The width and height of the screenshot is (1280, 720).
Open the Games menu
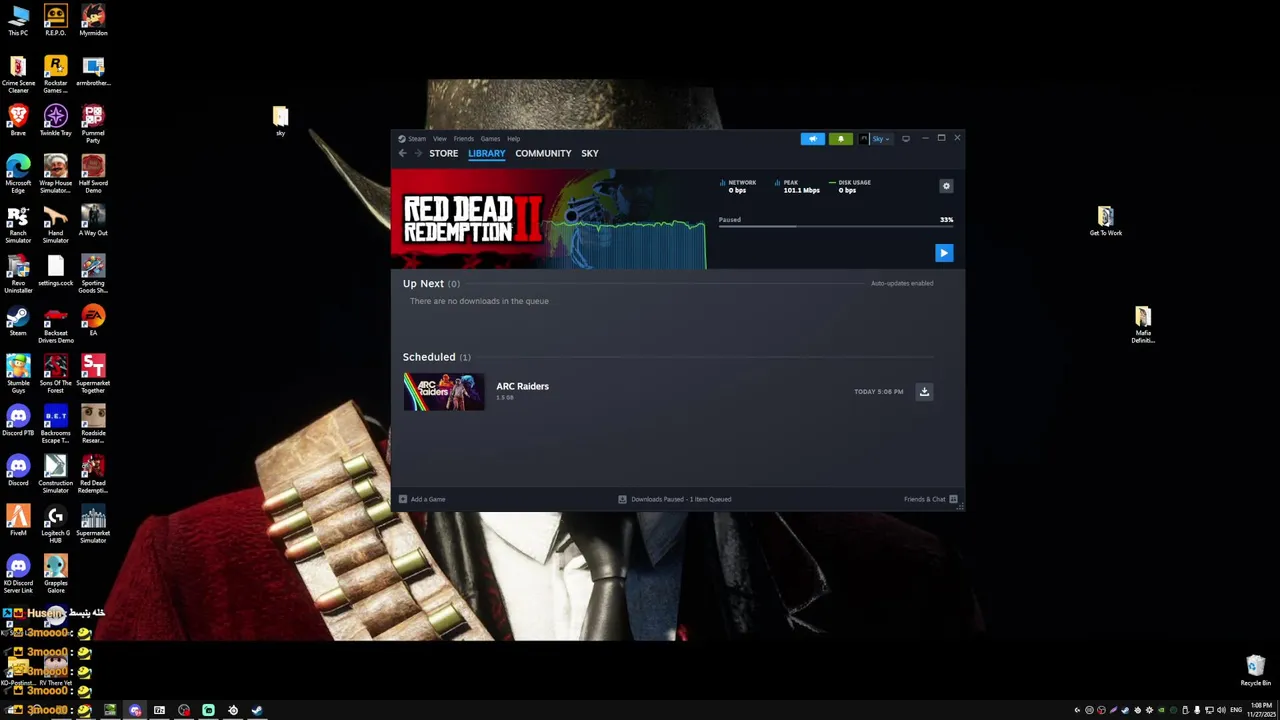tap(490, 139)
